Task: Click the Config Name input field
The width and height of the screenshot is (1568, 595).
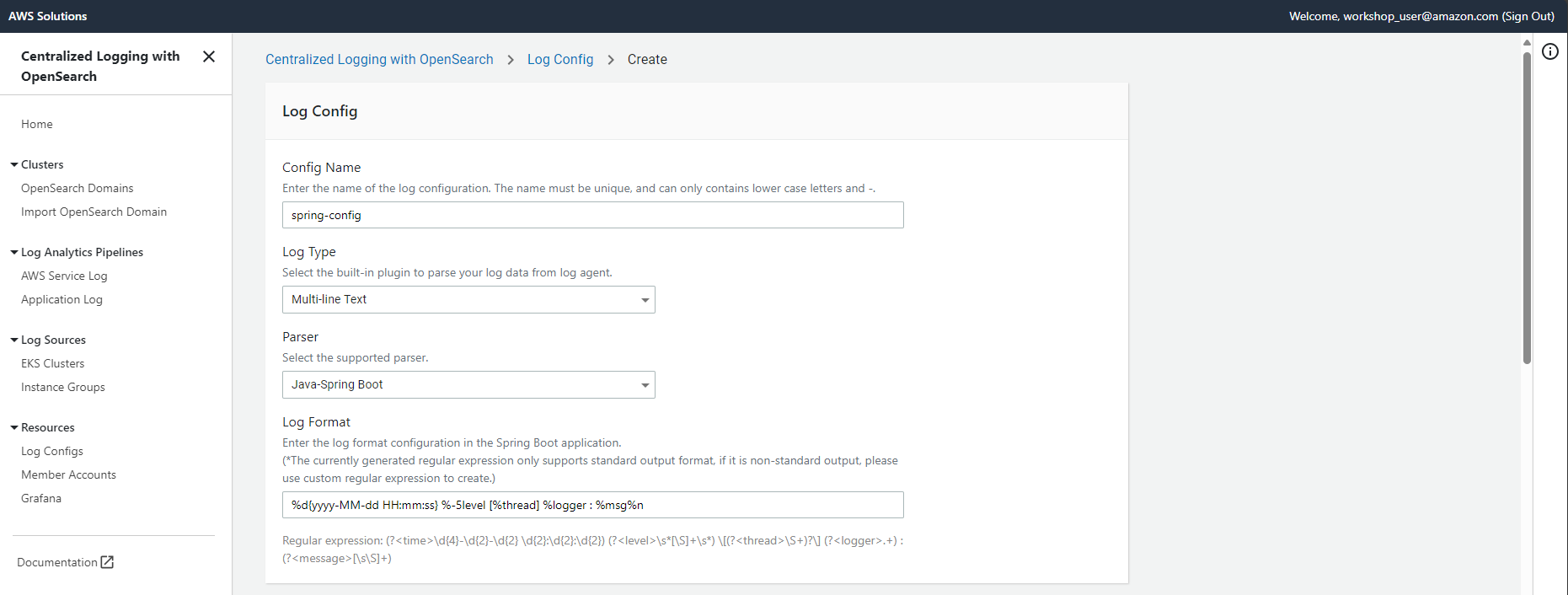Action: click(x=592, y=216)
